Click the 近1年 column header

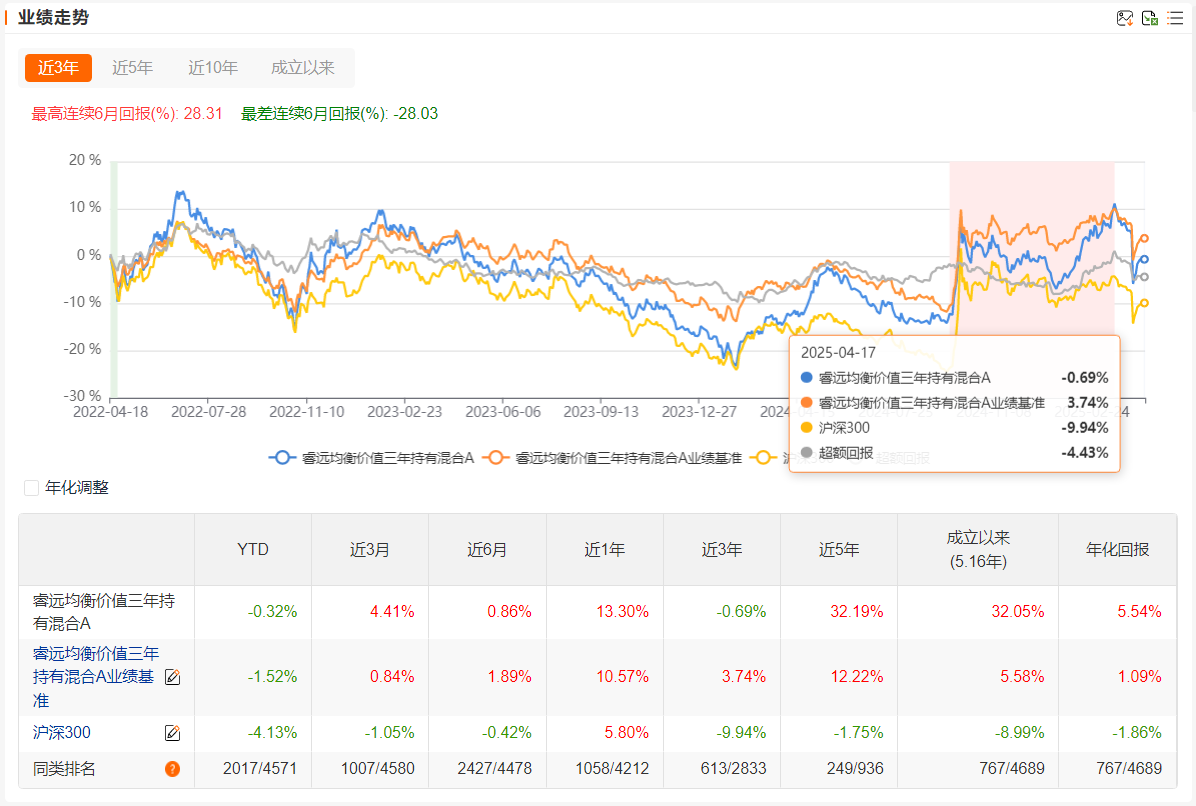604,550
